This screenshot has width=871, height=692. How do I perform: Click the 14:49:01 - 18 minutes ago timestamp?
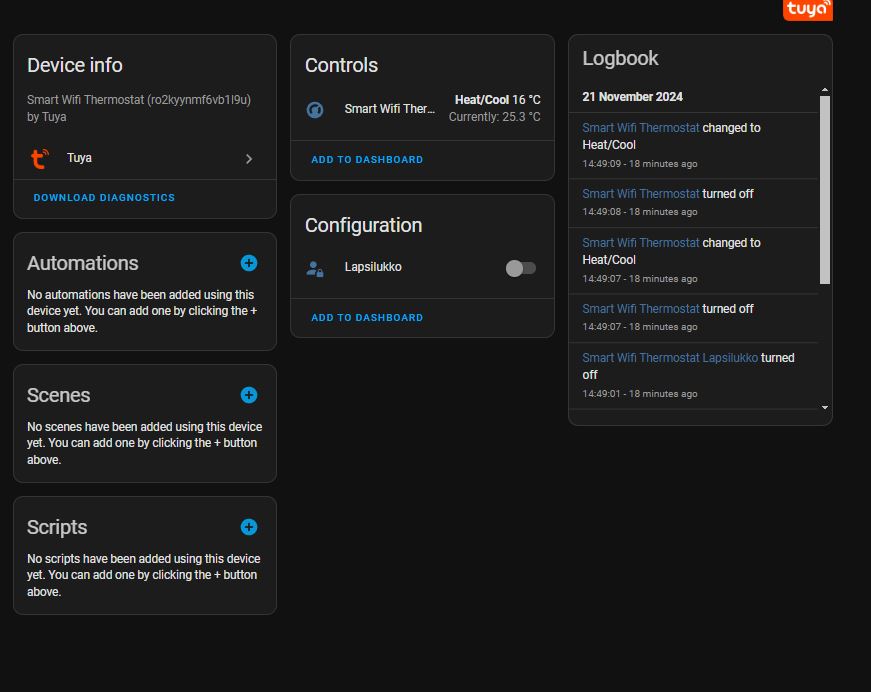click(x=639, y=394)
